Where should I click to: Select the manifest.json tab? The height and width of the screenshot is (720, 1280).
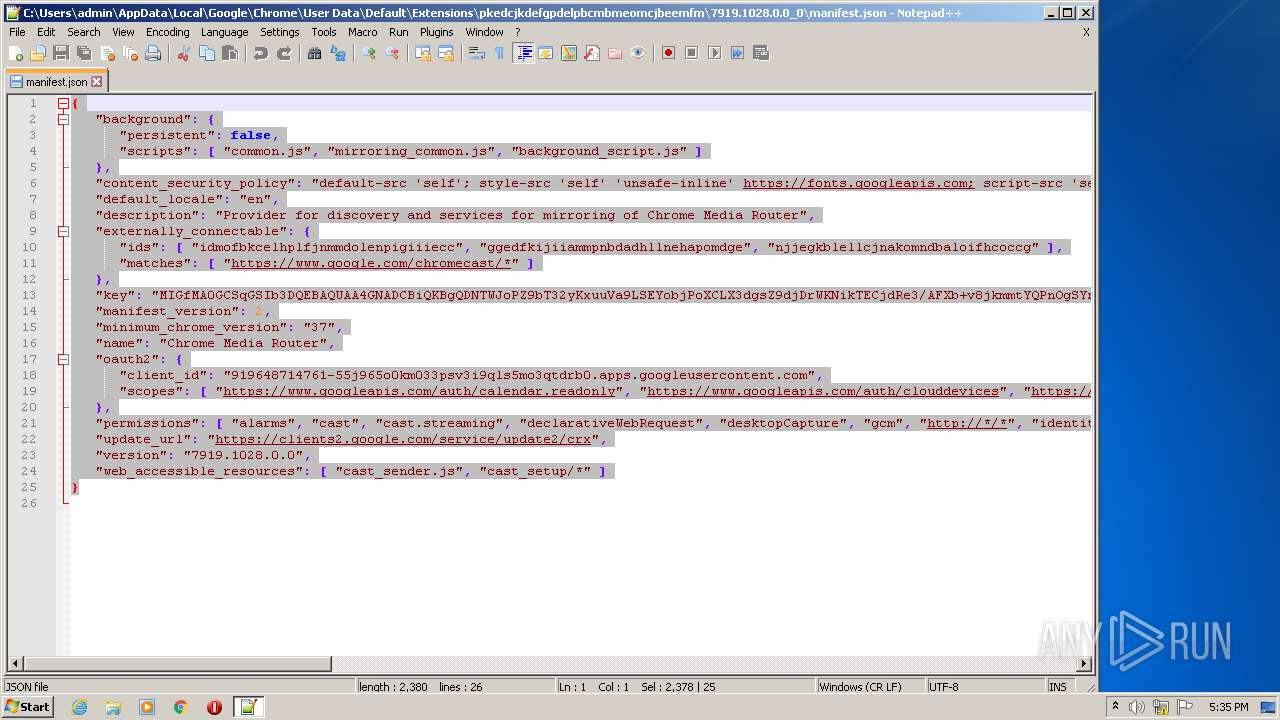56,82
